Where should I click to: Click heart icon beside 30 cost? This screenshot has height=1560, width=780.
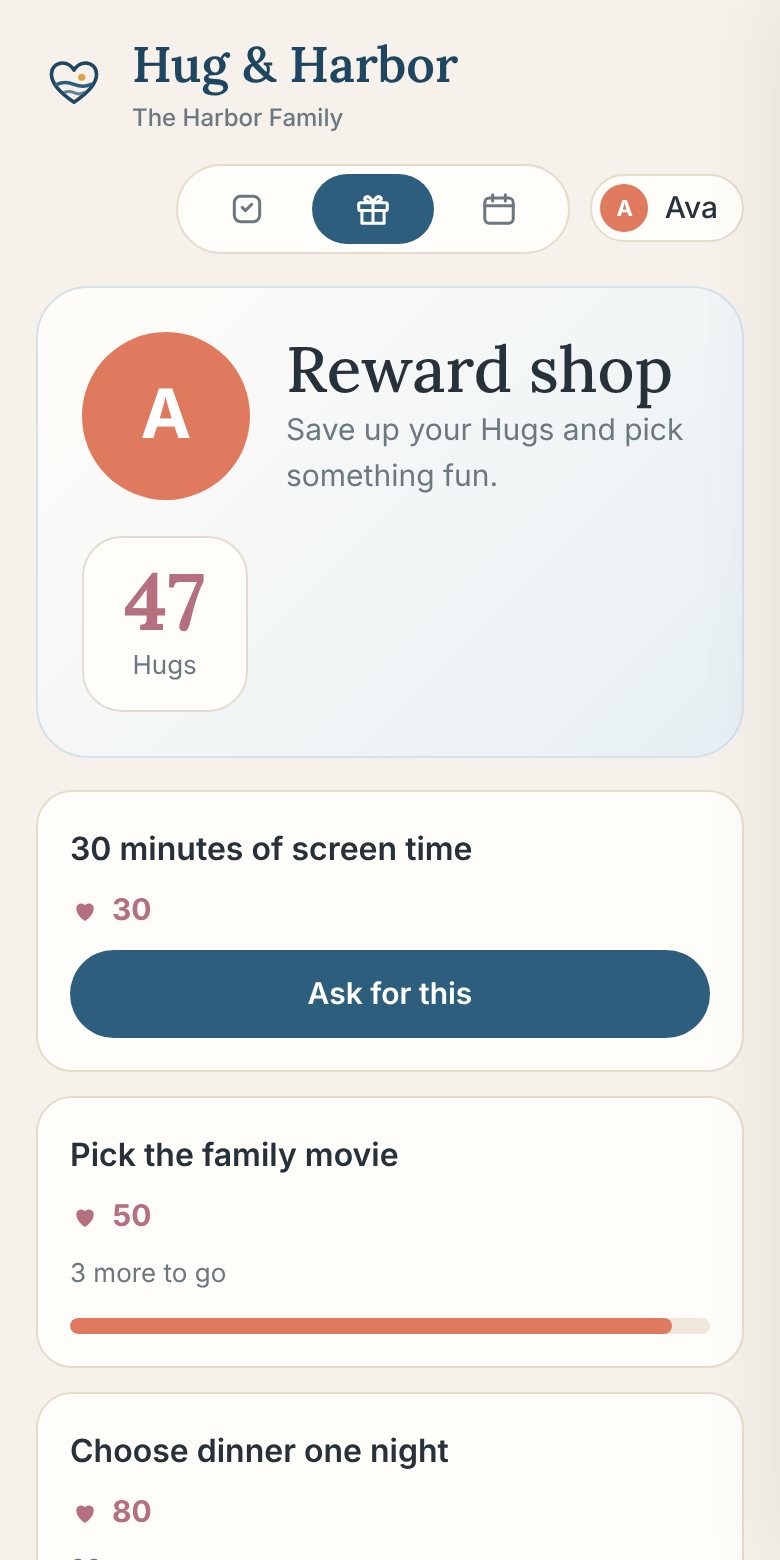[x=85, y=911]
